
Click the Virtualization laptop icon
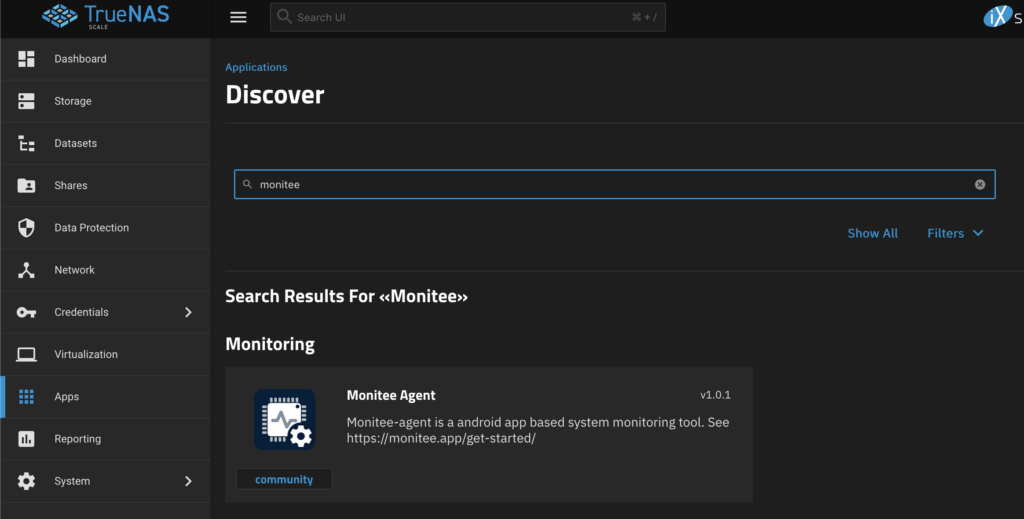[27, 354]
